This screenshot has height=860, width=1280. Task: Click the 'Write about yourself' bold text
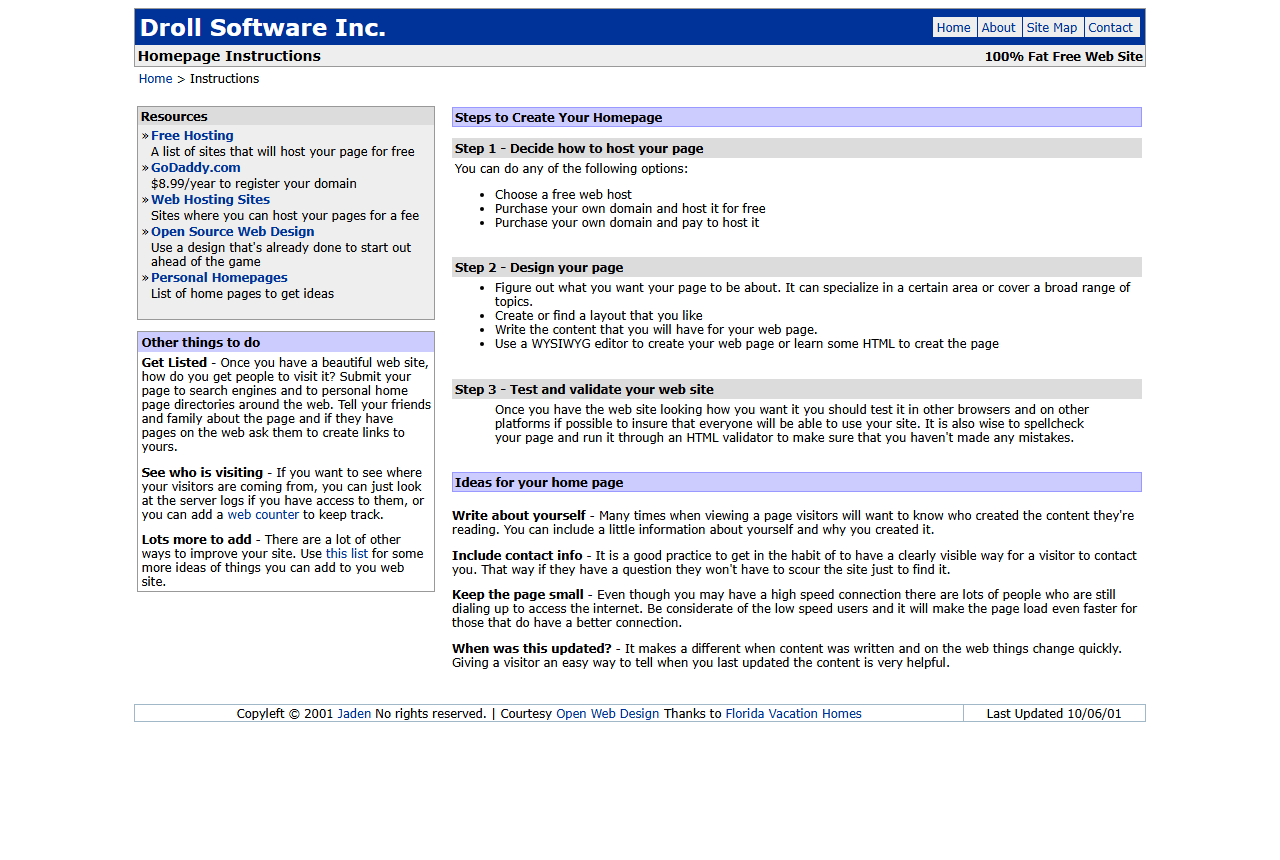(x=519, y=516)
